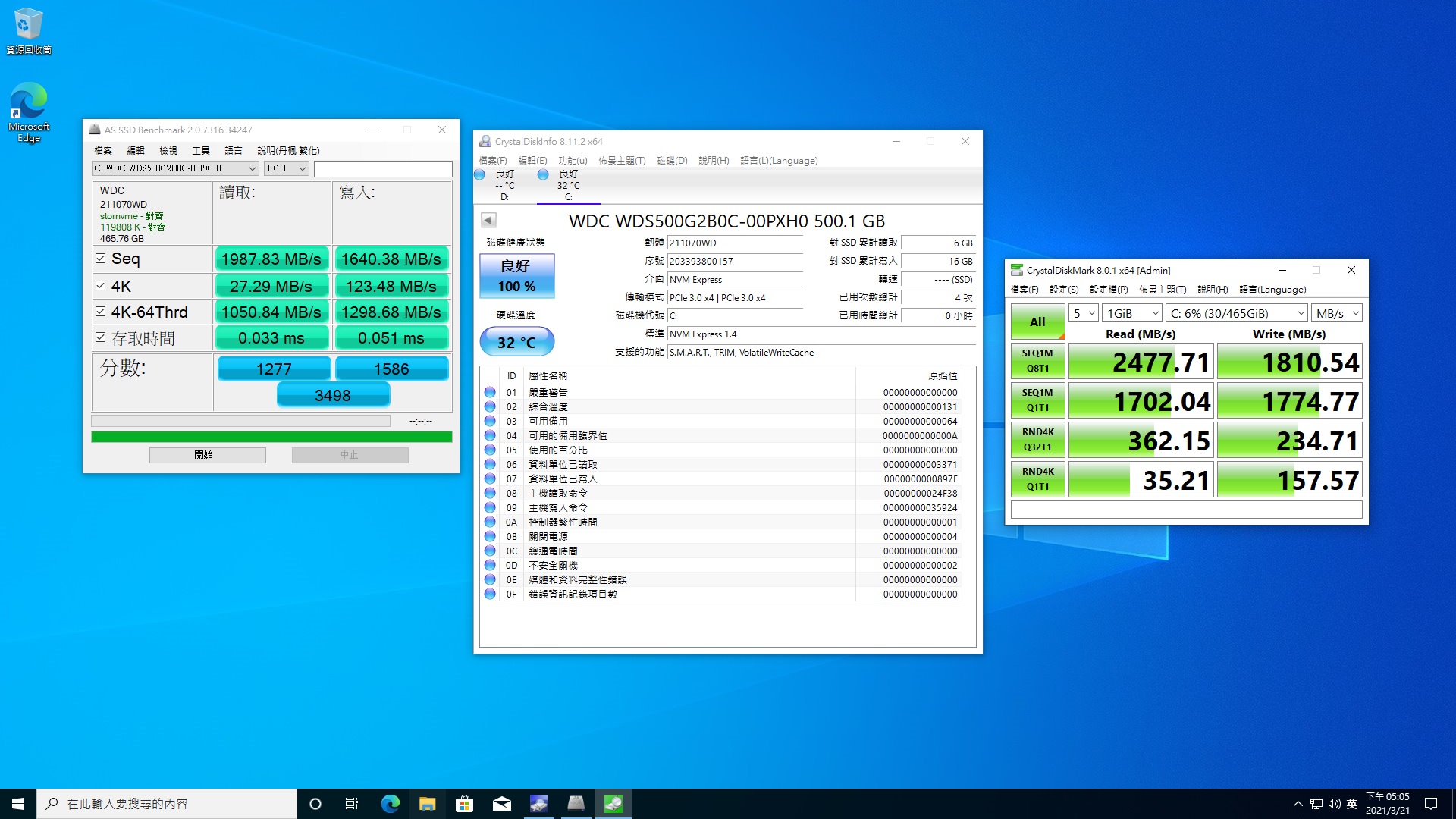Uncheck the 4K-64Thrd test checkbox
The width and height of the screenshot is (1456, 819).
100,312
